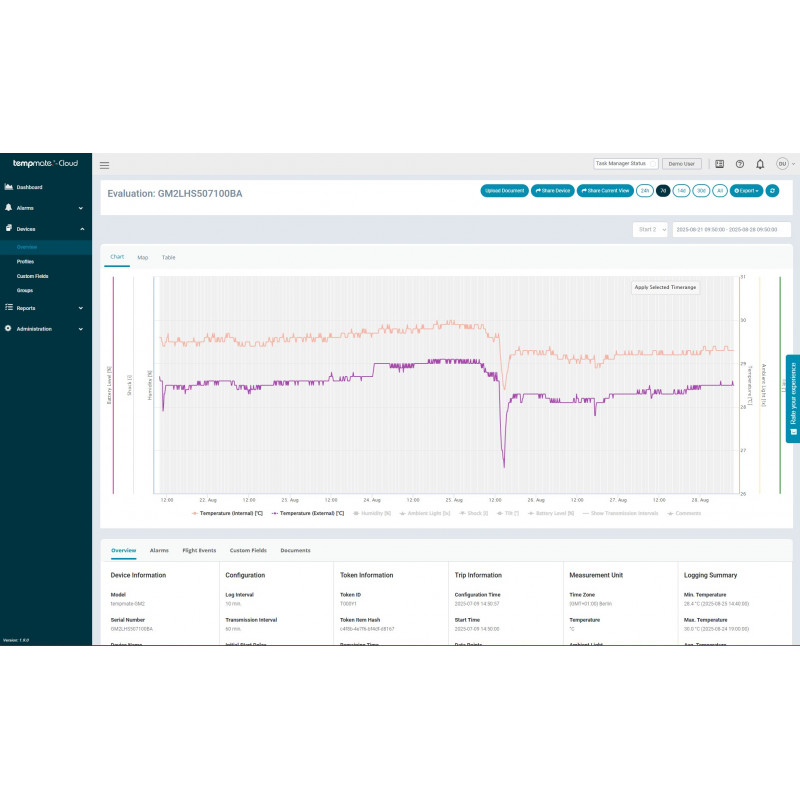Open the contact card icon in header
This screenshot has width=800, height=800.
[719, 164]
